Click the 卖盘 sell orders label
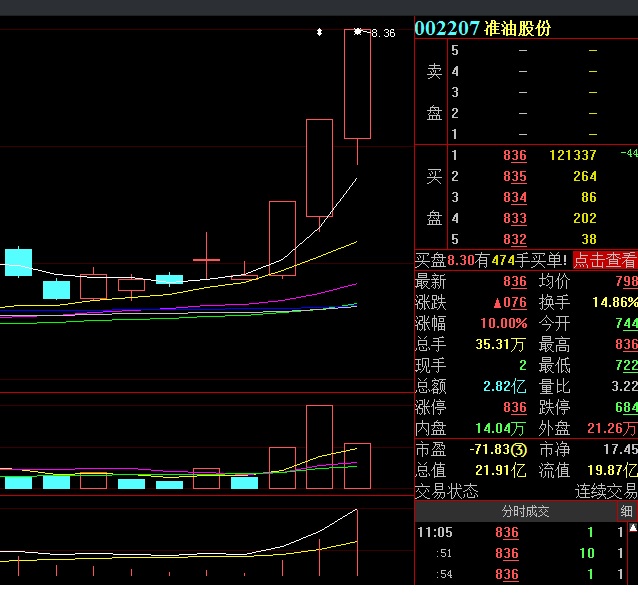Image resolution: width=638 pixels, height=595 pixels. (434, 92)
